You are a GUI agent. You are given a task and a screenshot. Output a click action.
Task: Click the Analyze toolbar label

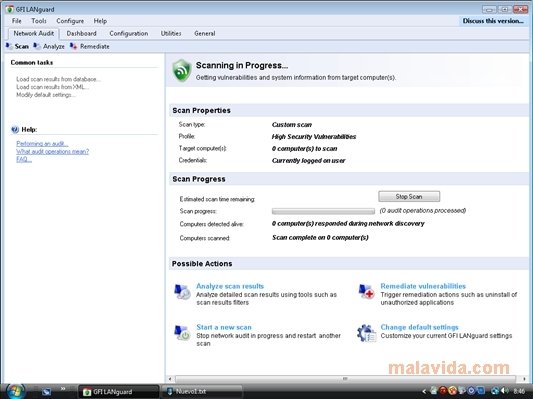(54, 47)
